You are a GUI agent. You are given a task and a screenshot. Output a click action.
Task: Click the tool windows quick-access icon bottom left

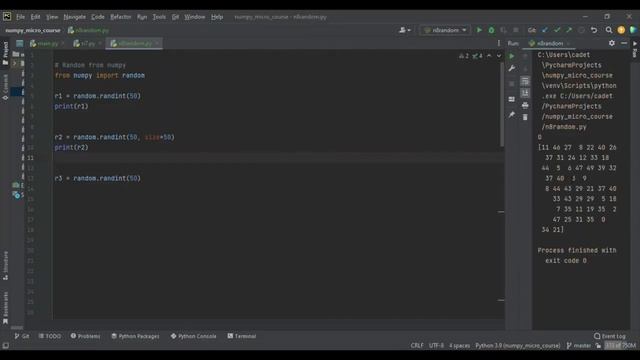pos(5,346)
